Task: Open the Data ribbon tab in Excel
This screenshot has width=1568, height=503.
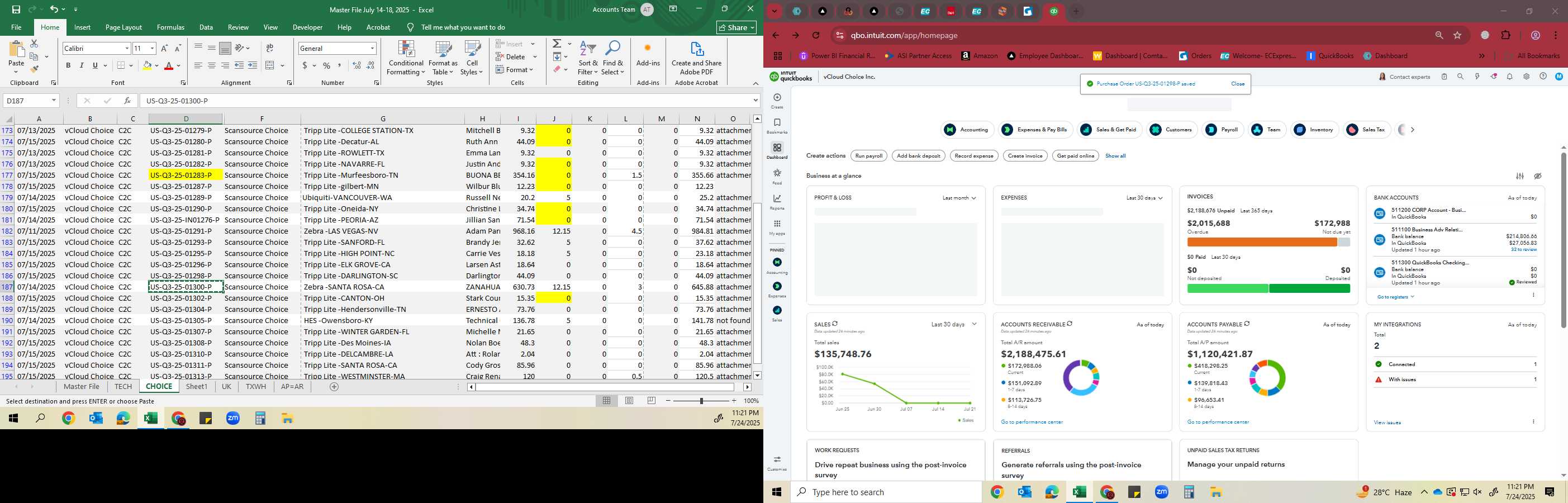Action: (x=206, y=27)
